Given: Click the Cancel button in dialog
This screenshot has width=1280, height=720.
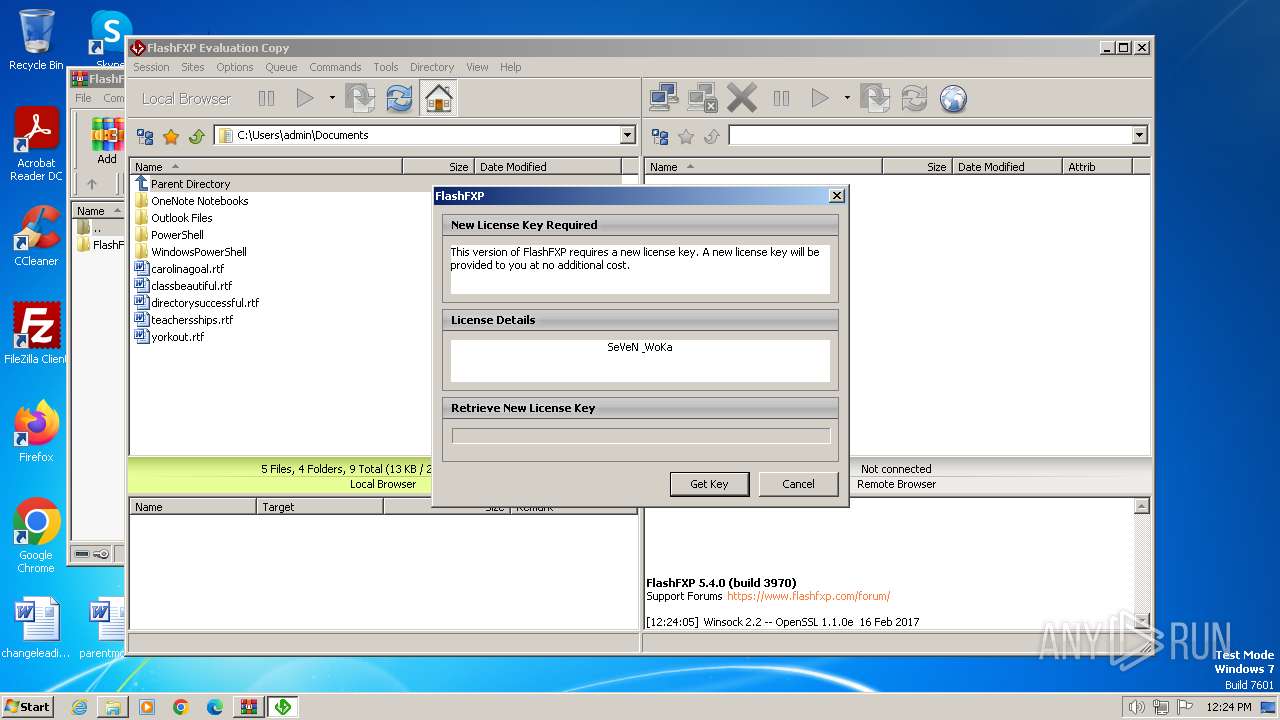Looking at the screenshot, I should pos(798,484).
